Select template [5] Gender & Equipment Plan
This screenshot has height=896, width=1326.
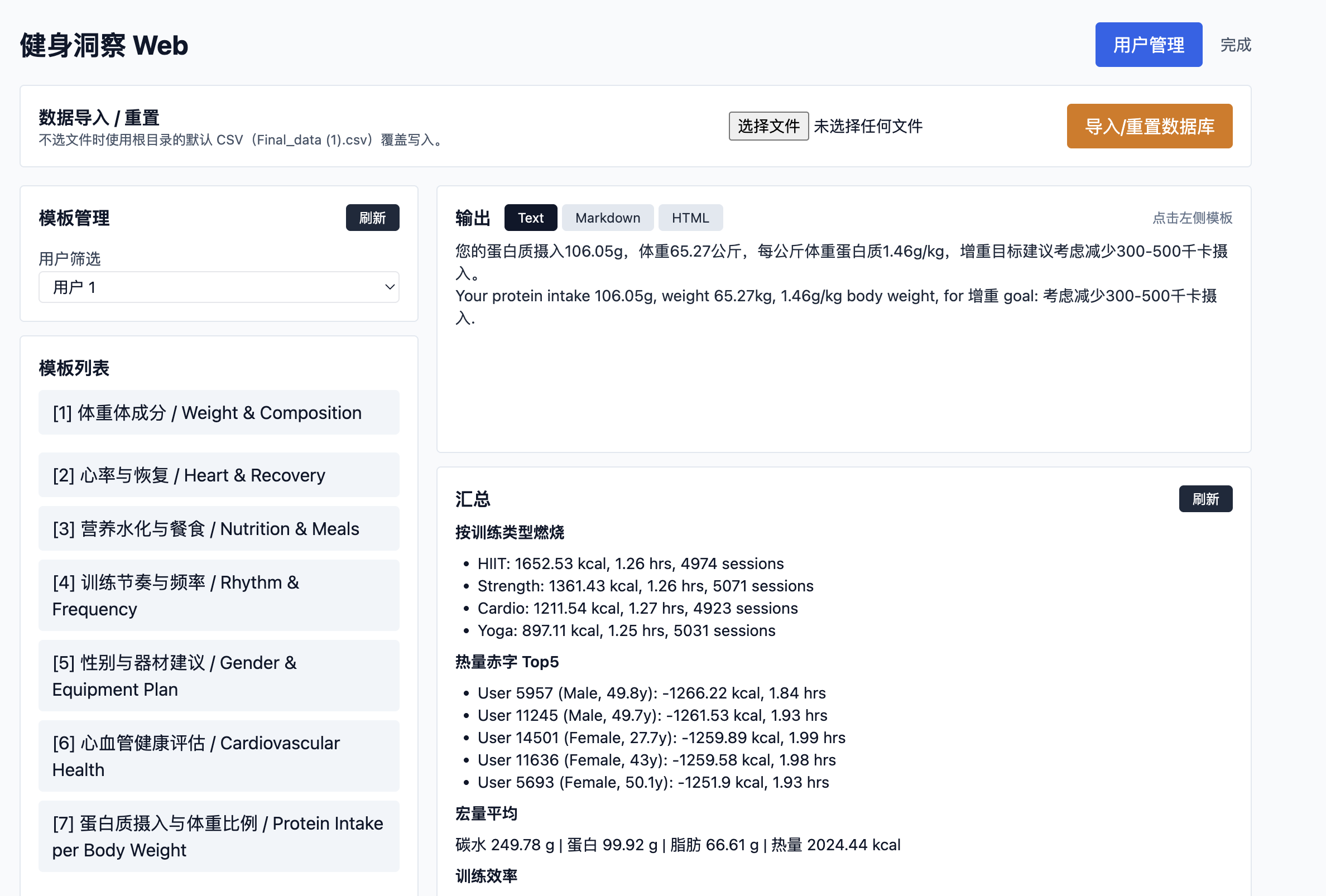(x=219, y=675)
